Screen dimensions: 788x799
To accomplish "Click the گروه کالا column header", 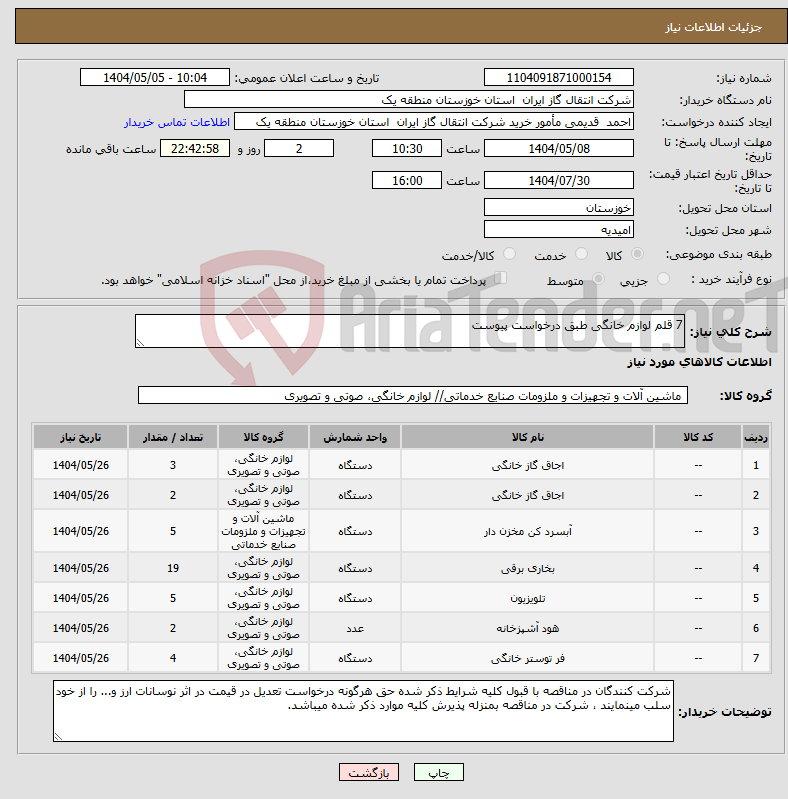I will click(264, 437).
